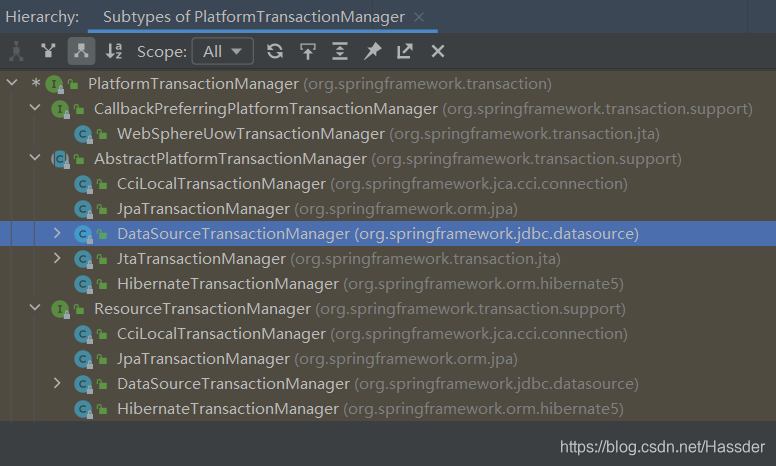The image size is (776, 466).
Task: Open the blog.csdn.net/Hassder link
Action: click(663, 447)
